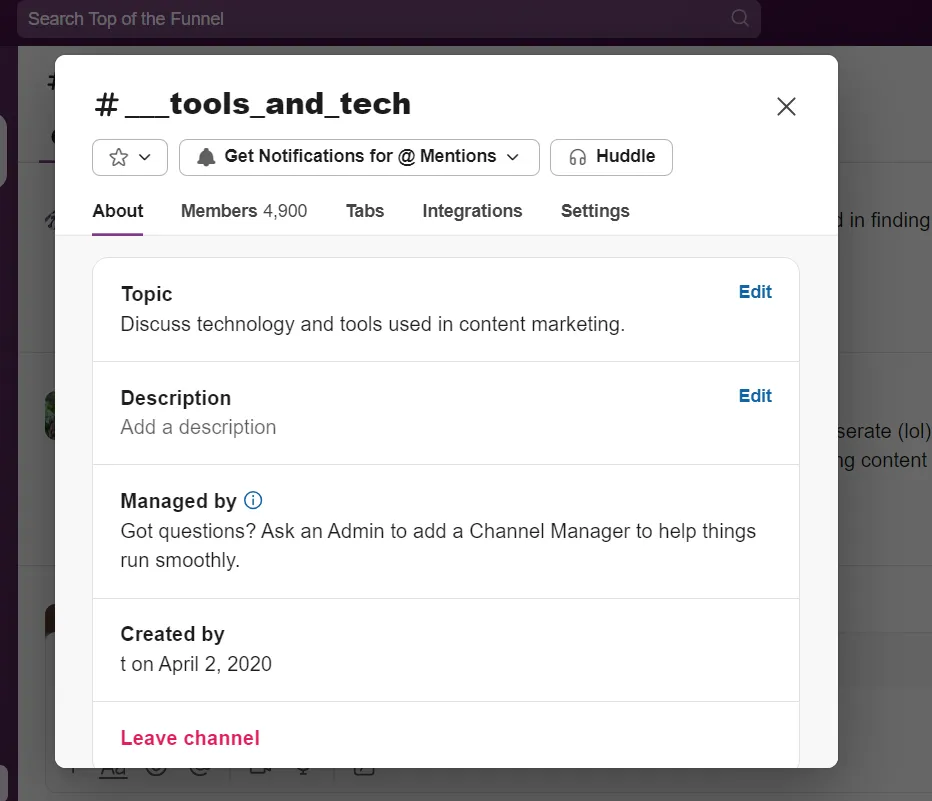Edit the channel Topic

pyautogui.click(x=755, y=292)
